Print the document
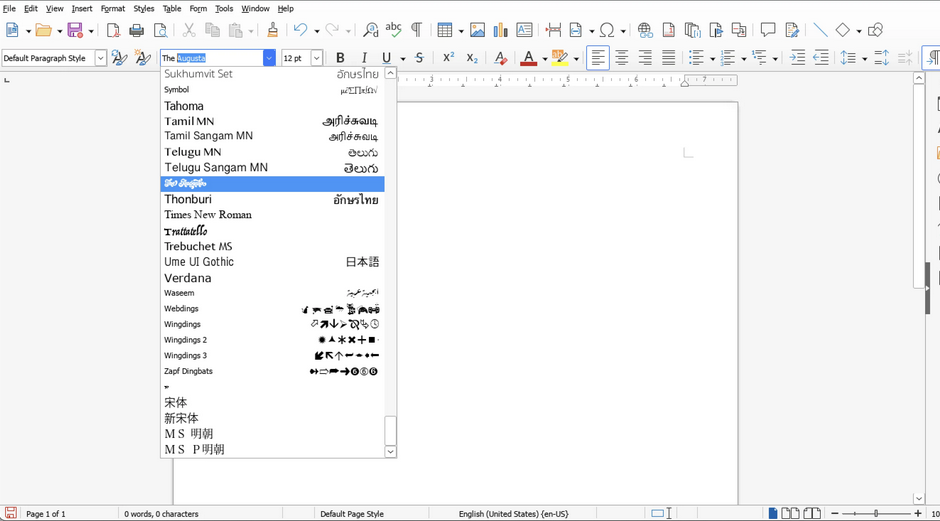940x521 pixels. (137, 30)
